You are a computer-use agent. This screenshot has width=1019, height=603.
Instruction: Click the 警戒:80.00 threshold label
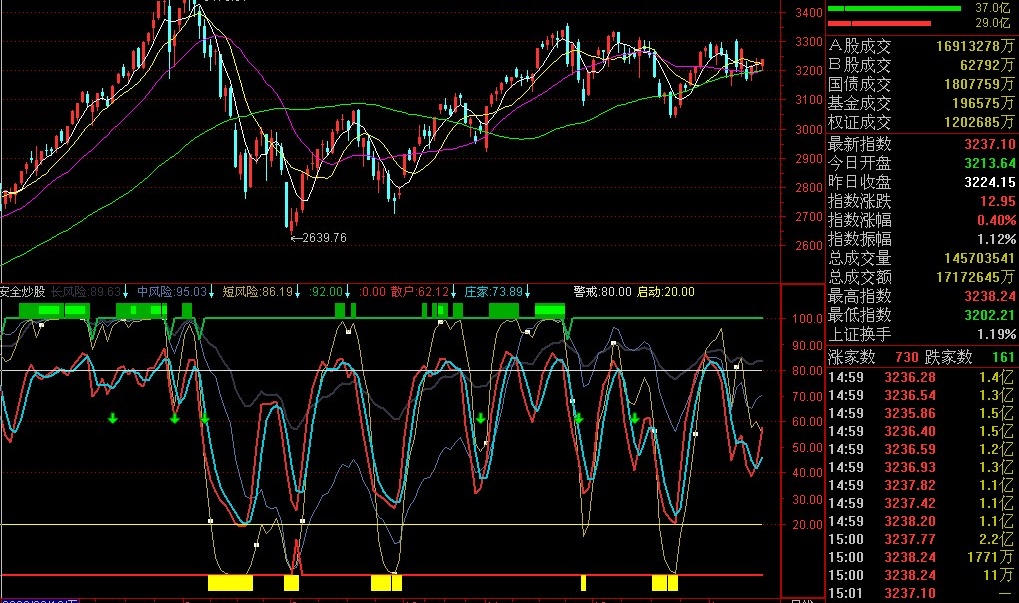(x=602, y=292)
